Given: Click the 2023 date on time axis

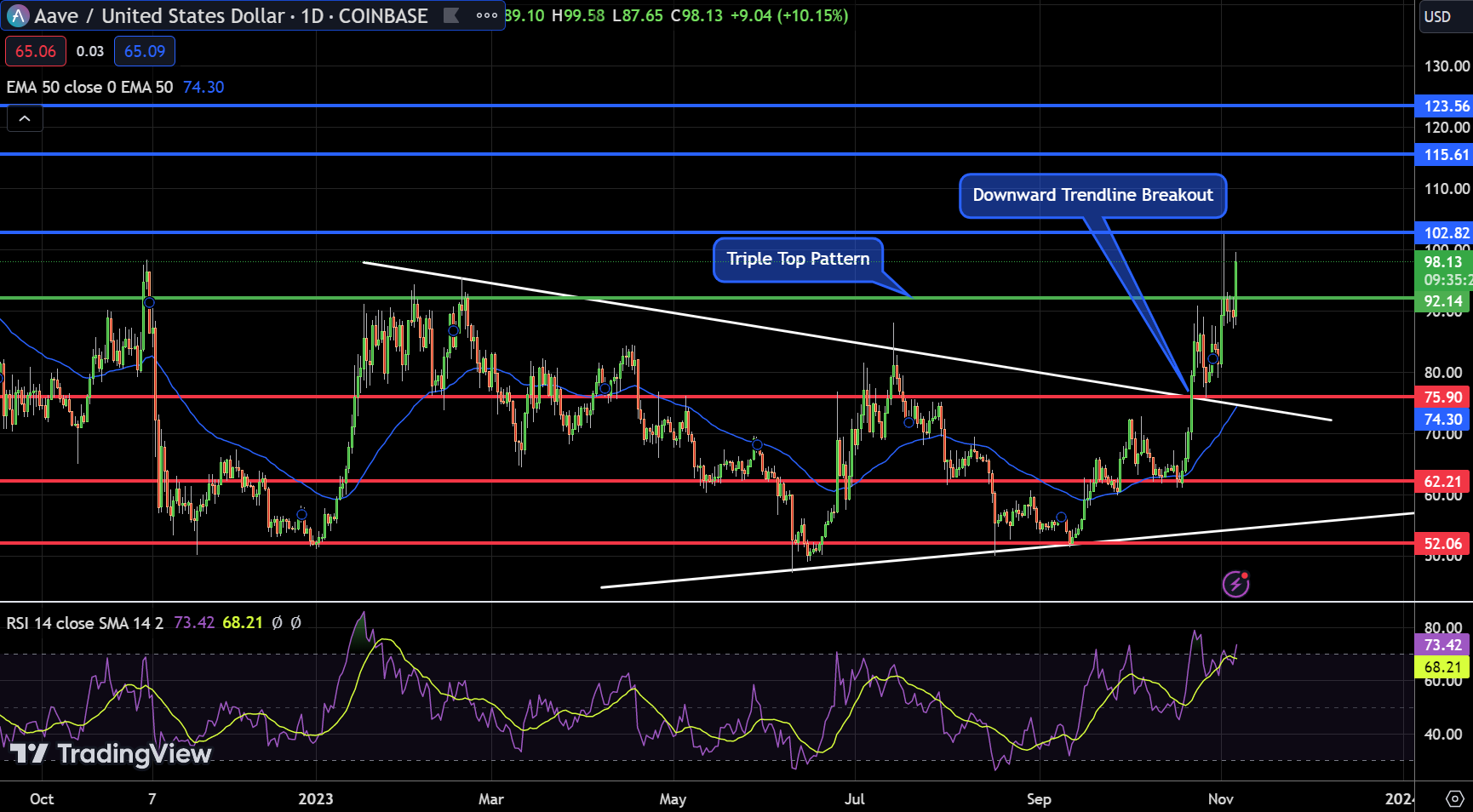Looking at the screenshot, I should (316, 798).
